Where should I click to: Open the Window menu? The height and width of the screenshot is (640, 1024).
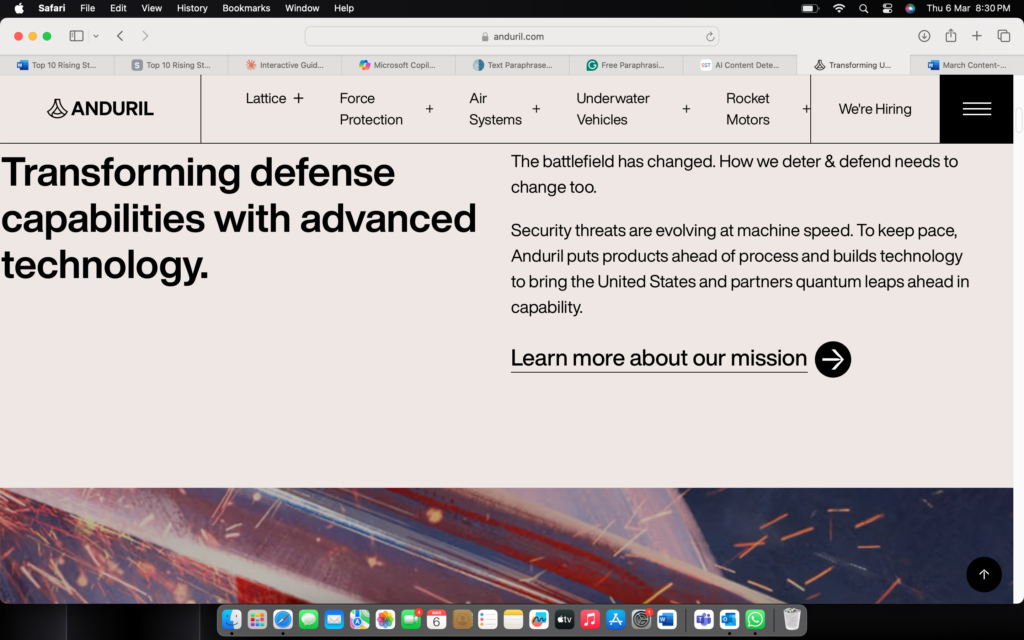click(302, 8)
